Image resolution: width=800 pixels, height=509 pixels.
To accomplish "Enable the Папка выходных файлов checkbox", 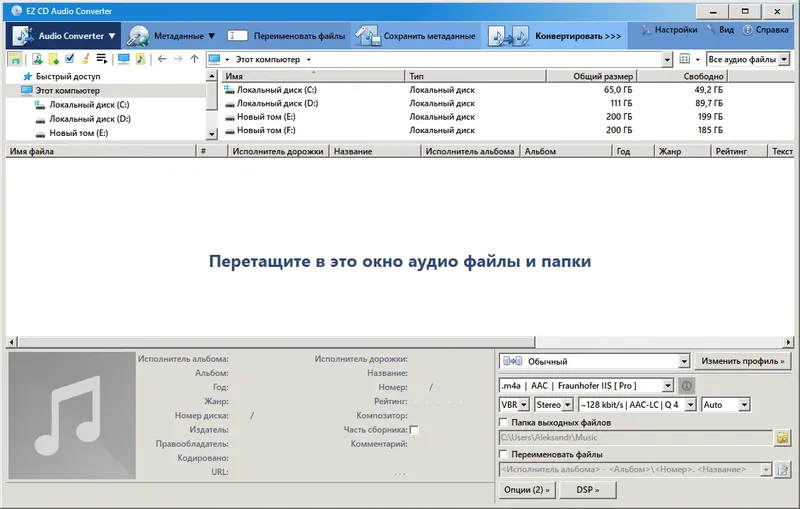I will coord(504,422).
